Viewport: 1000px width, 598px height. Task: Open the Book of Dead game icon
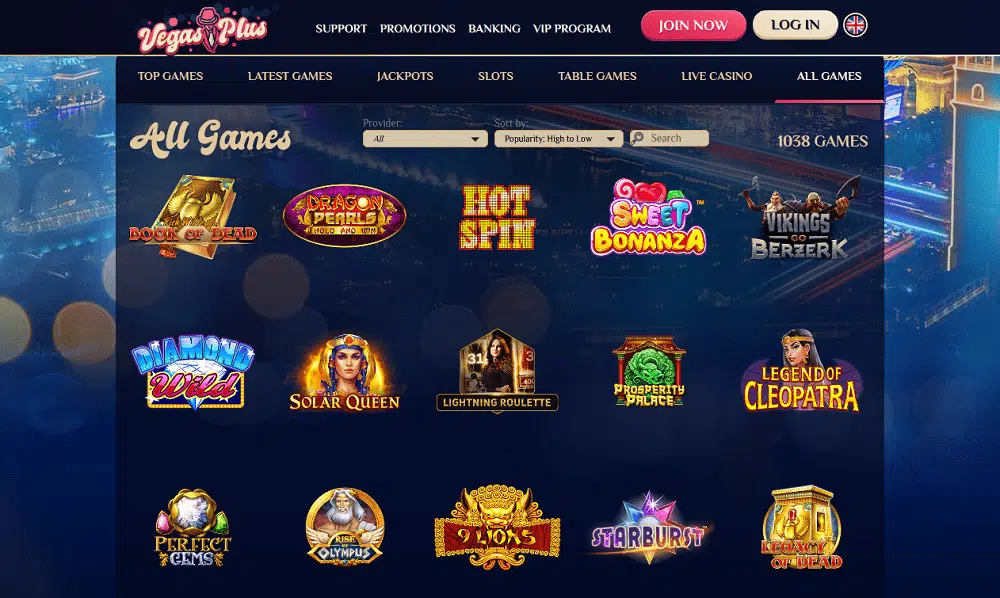pyautogui.click(x=193, y=217)
